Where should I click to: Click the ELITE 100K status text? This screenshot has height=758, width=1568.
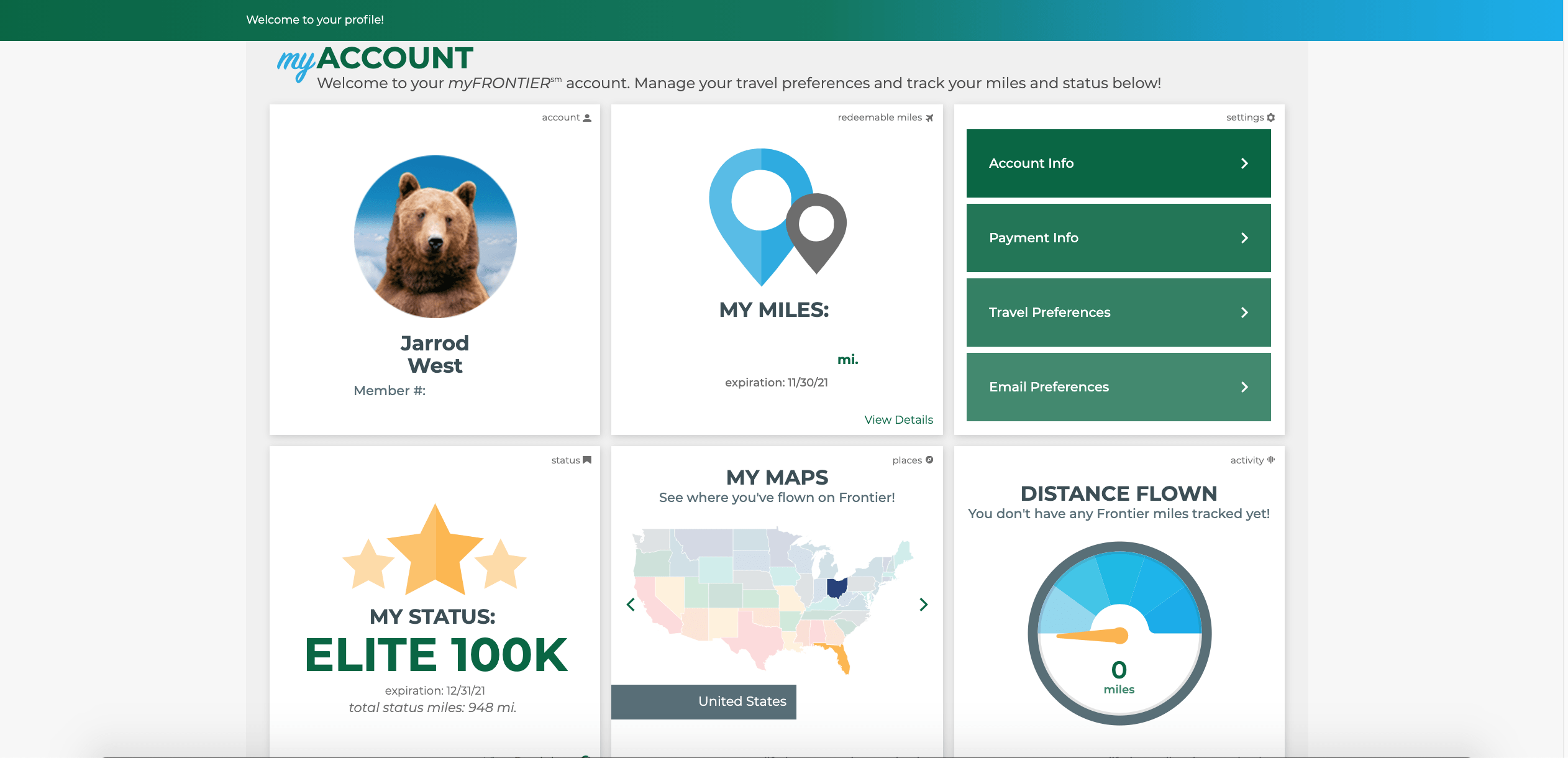[435, 655]
